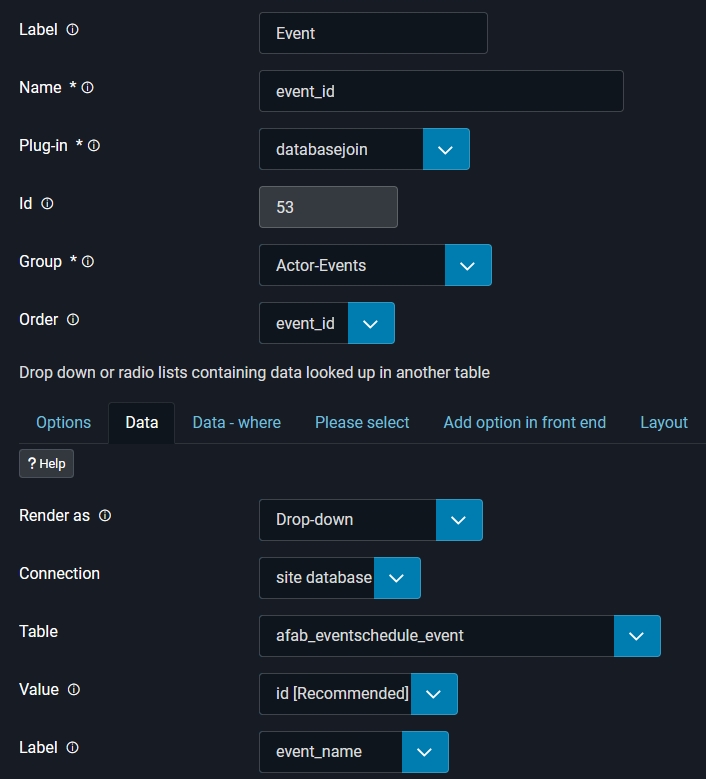The width and height of the screenshot is (706, 779).
Task: Click the Value info icon
Action: click(x=74, y=690)
